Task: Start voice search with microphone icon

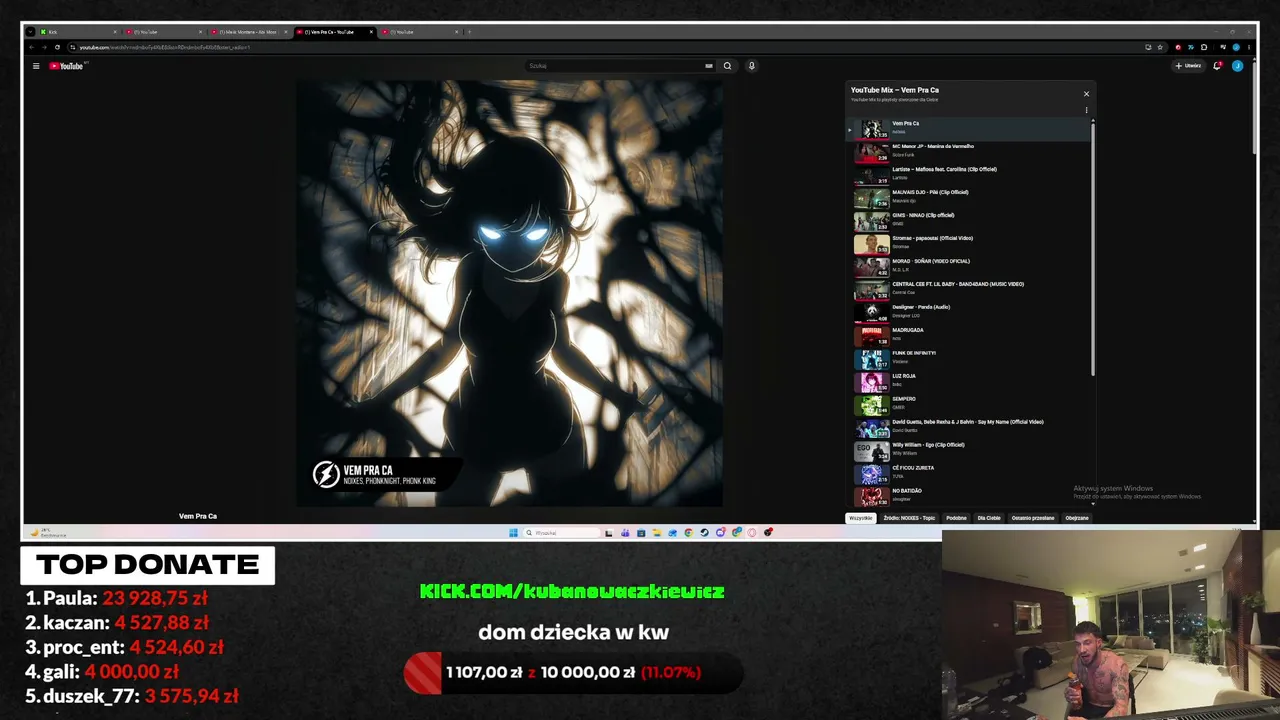Action: [x=752, y=66]
